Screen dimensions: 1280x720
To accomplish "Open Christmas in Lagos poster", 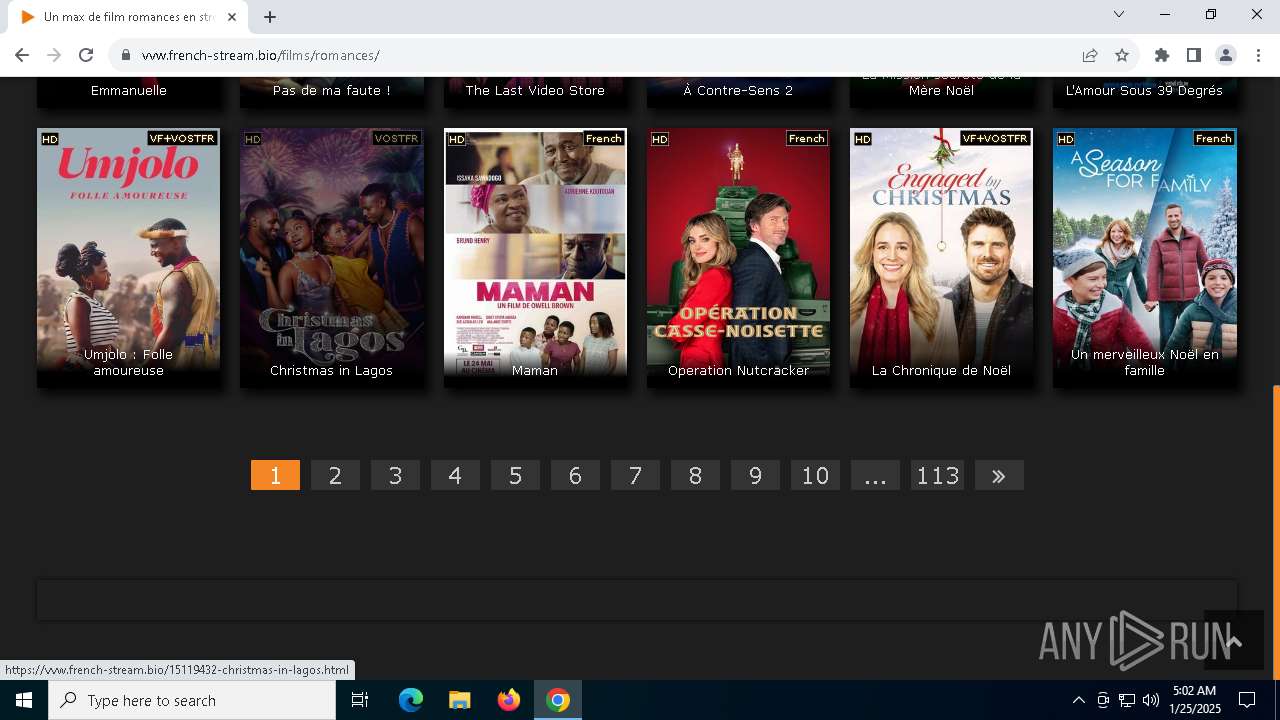I will (331, 258).
